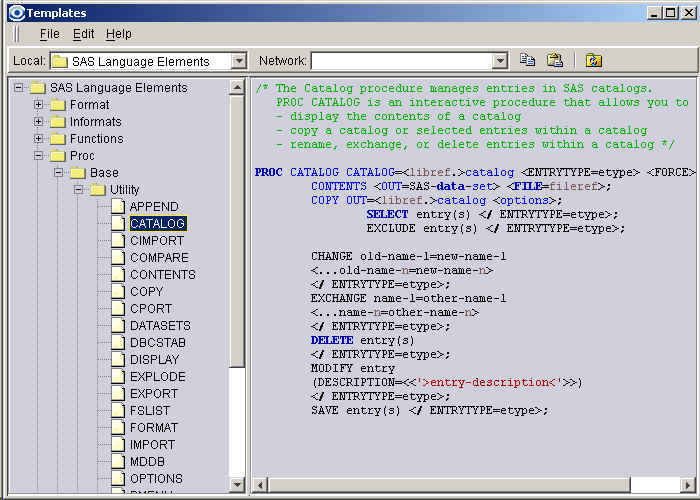Select the EXPORT template label
The height and width of the screenshot is (500, 700).
point(154,393)
